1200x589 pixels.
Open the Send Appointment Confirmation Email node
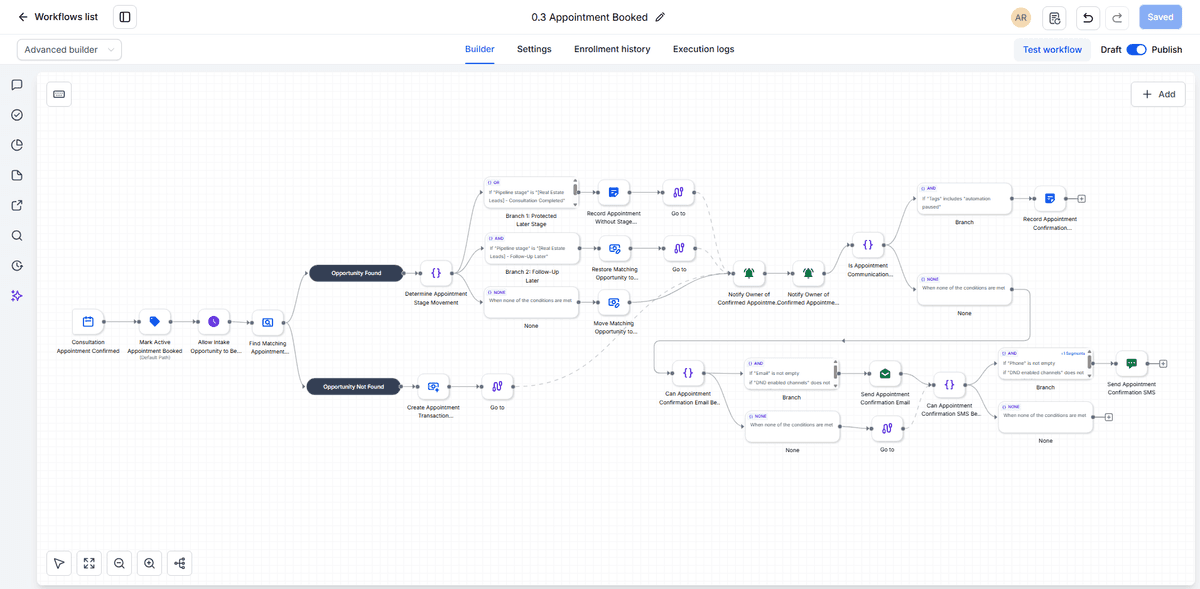point(885,374)
